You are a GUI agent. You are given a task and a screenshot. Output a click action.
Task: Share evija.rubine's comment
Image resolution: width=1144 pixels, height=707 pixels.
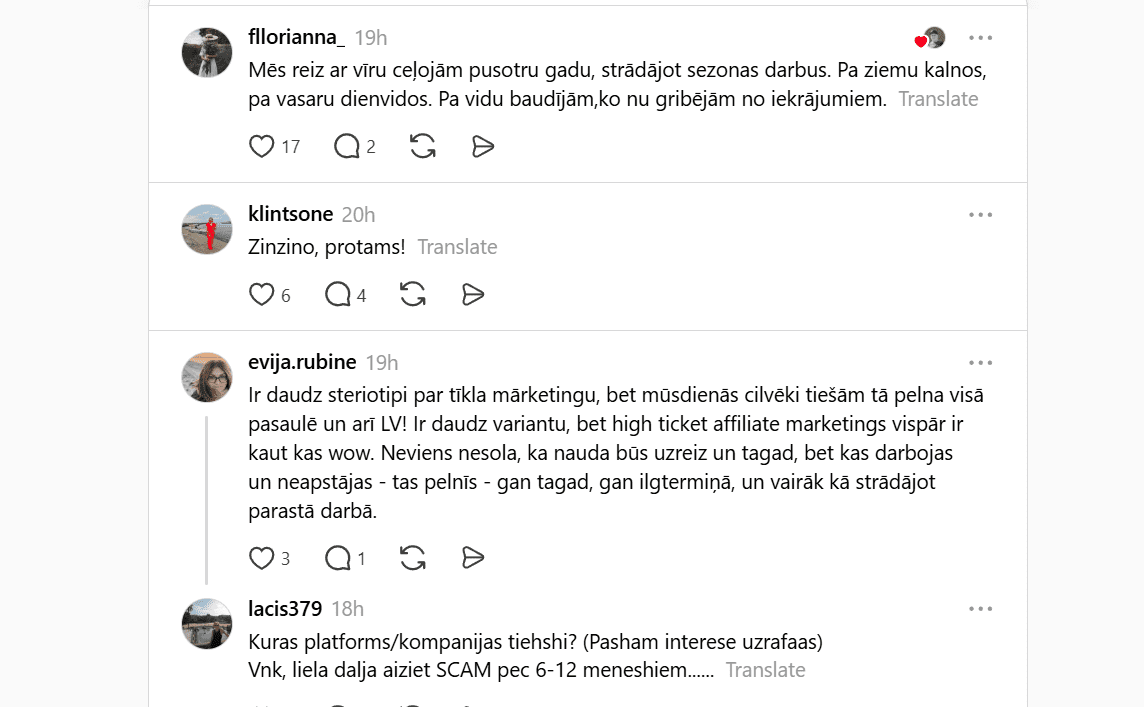pyautogui.click(x=473, y=558)
